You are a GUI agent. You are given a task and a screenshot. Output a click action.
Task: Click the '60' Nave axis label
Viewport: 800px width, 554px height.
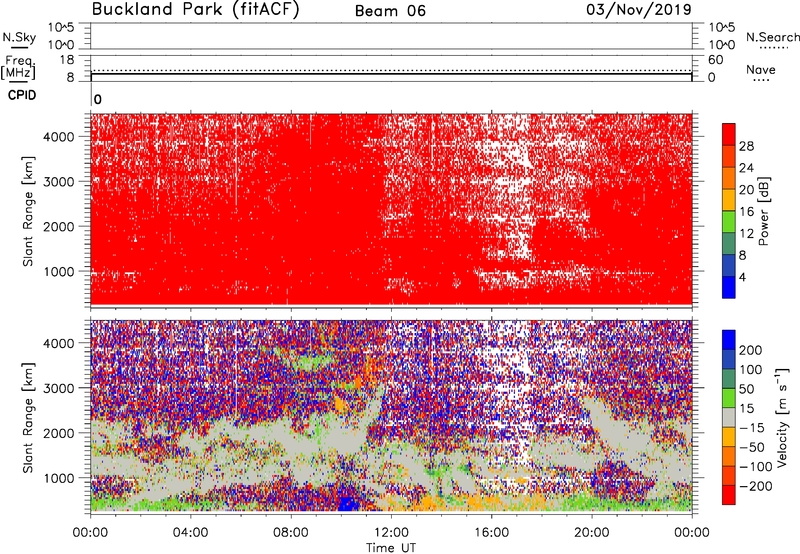point(715,60)
